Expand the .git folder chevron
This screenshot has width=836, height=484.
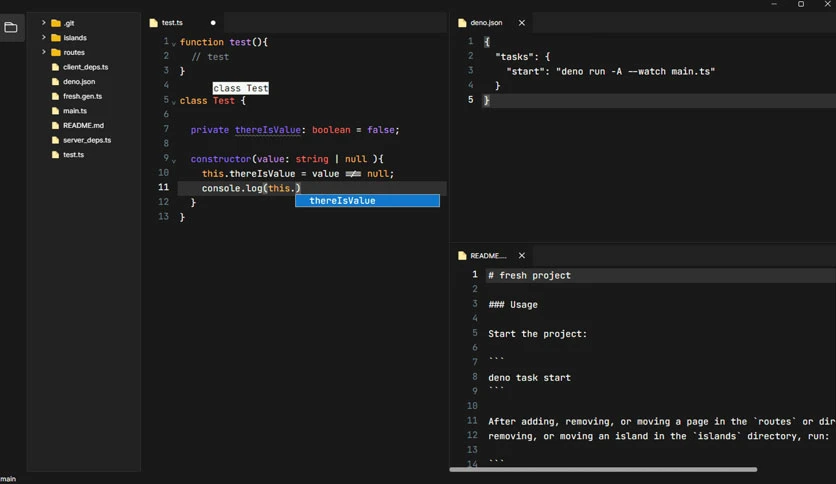(44, 23)
